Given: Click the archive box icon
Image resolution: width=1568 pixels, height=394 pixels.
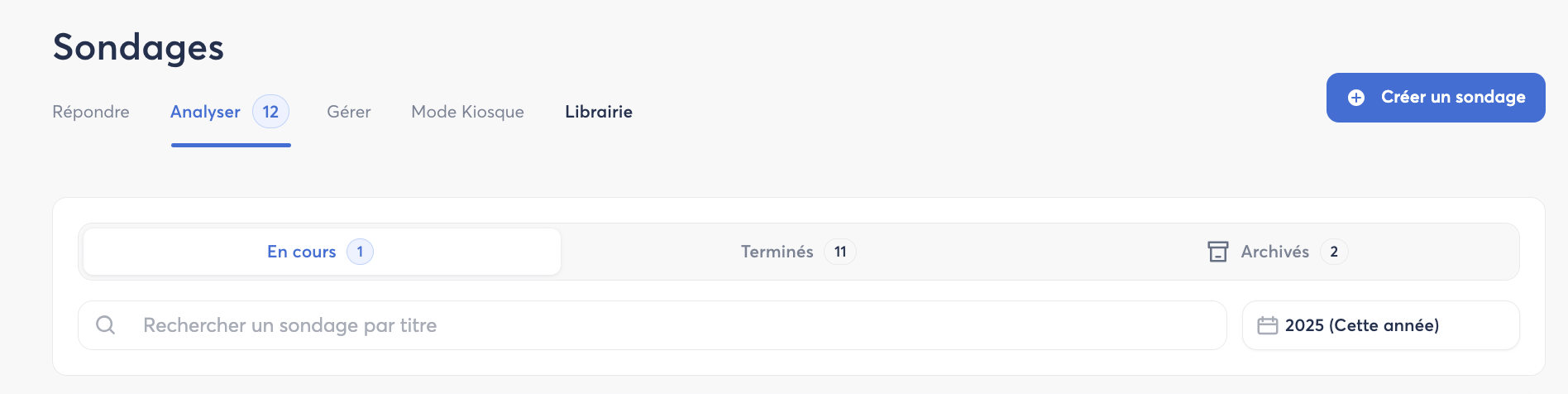Looking at the screenshot, I should coord(1217,252).
